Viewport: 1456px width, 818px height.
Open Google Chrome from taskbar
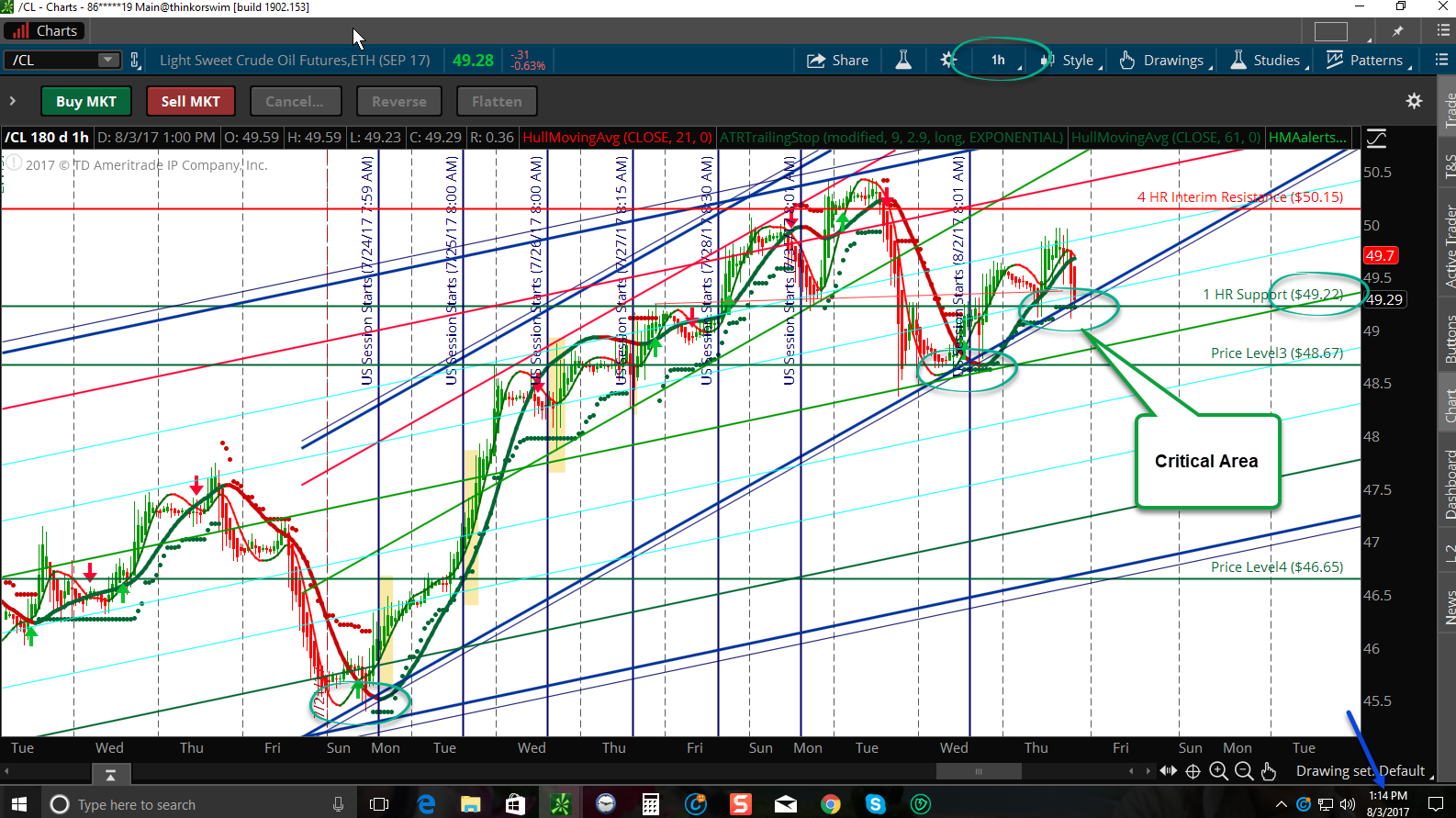830,804
